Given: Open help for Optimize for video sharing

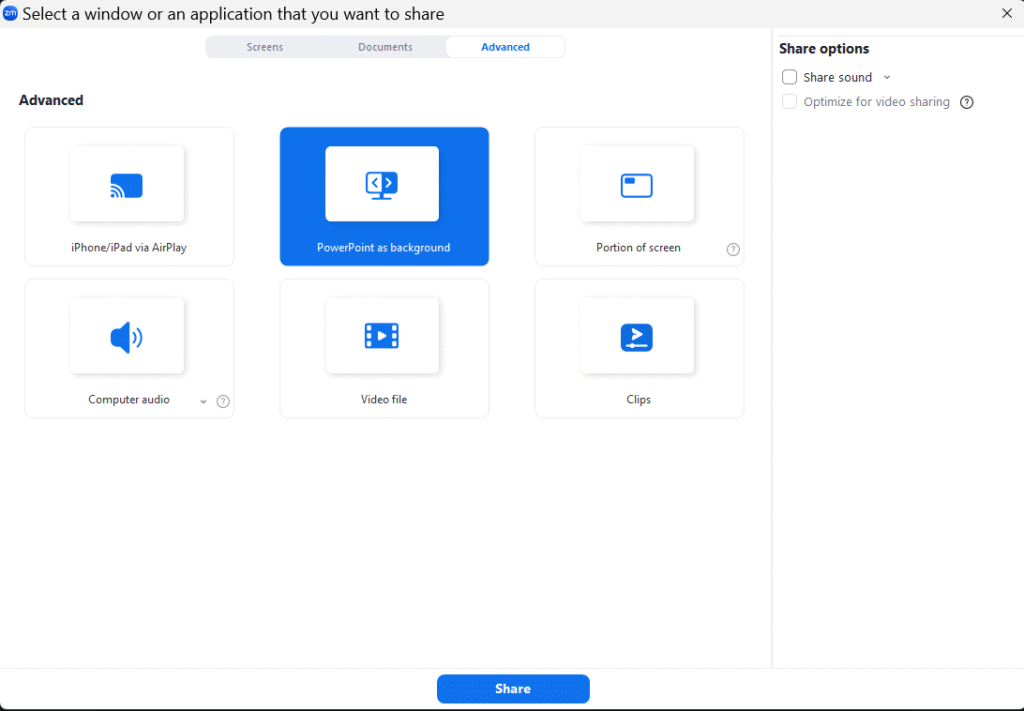Looking at the screenshot, I should [967, 102].
